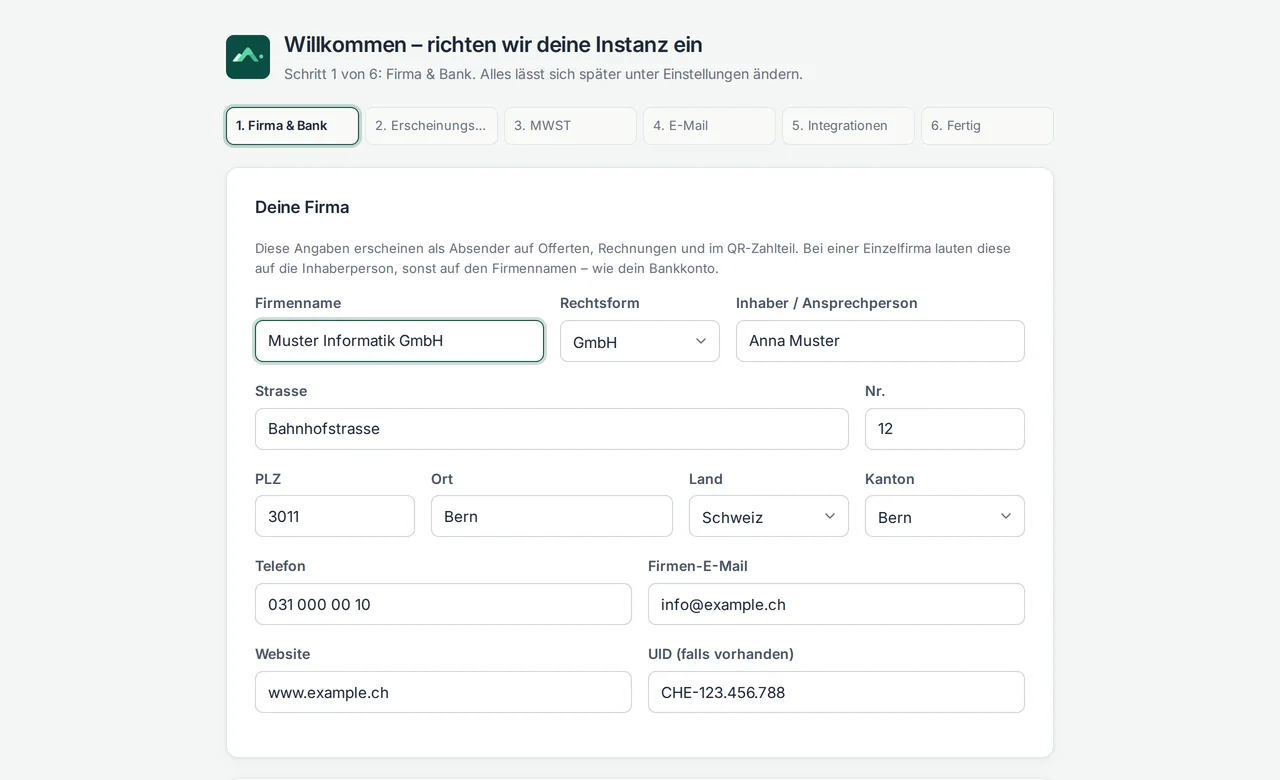Jump to the '5. Integrationen' step
Viewport: 1280px width, 780px height.
pos(848,126)
